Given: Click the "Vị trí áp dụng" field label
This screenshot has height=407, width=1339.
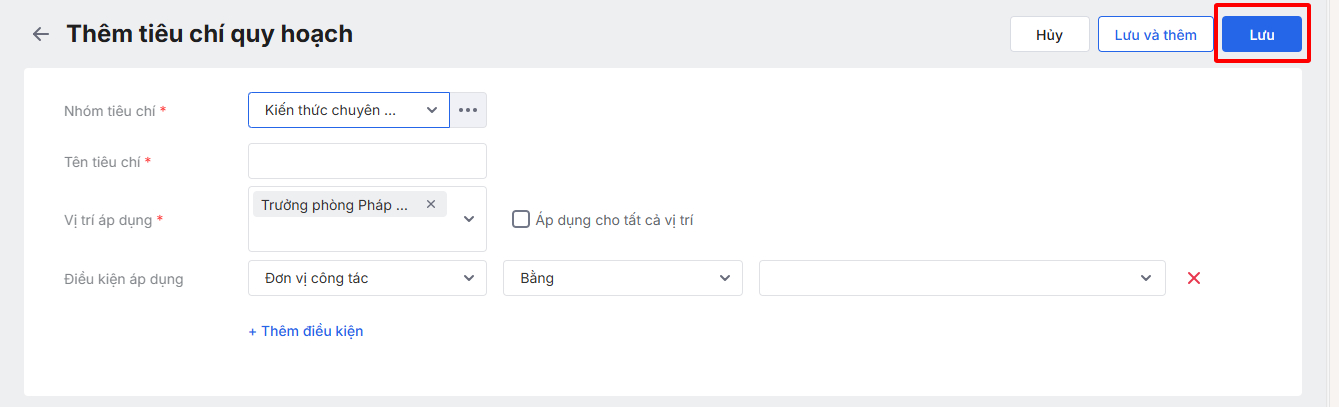Looking at the screenshot, I should point(108,220).
